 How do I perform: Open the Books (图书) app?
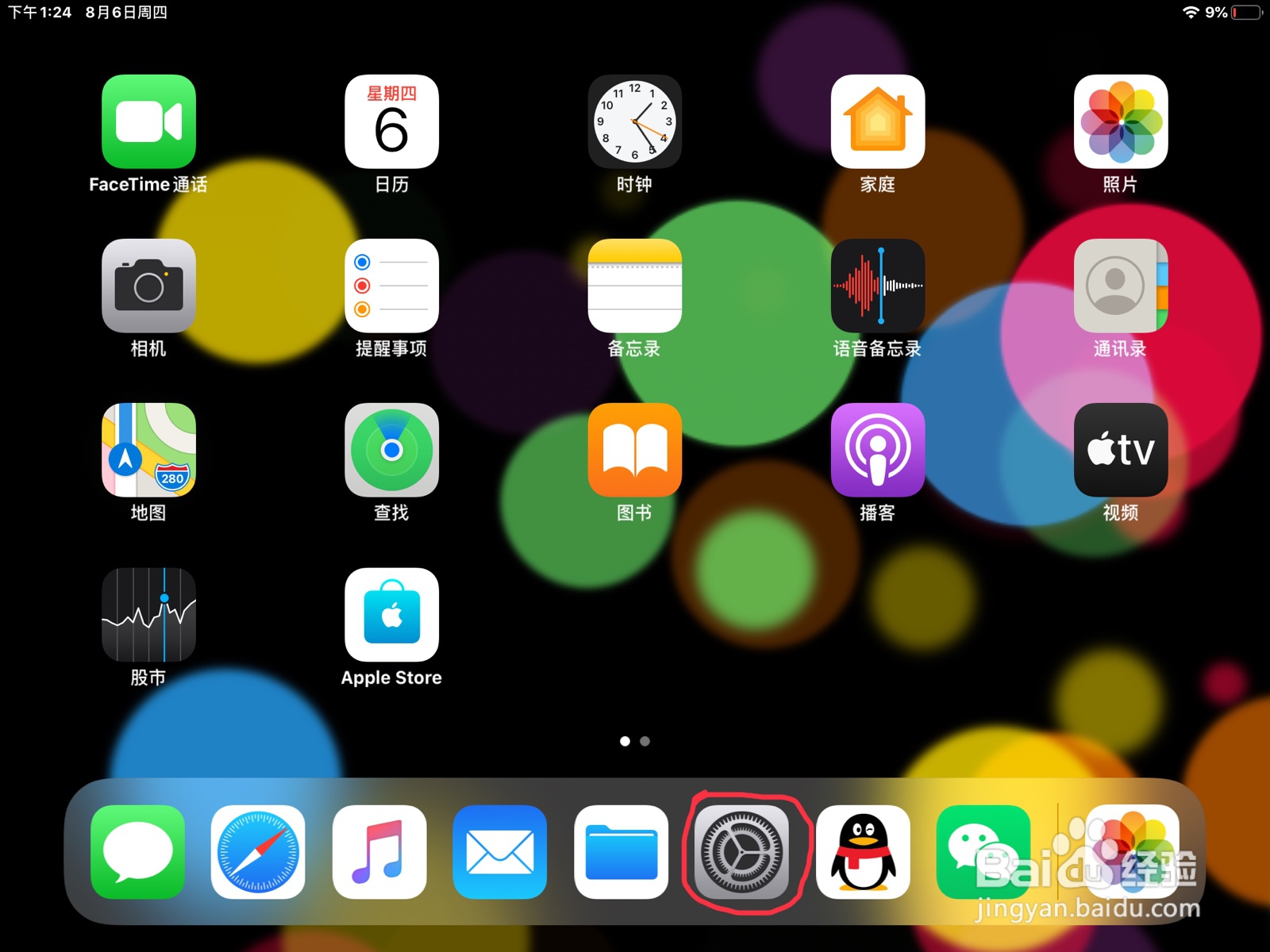(634, 450)
